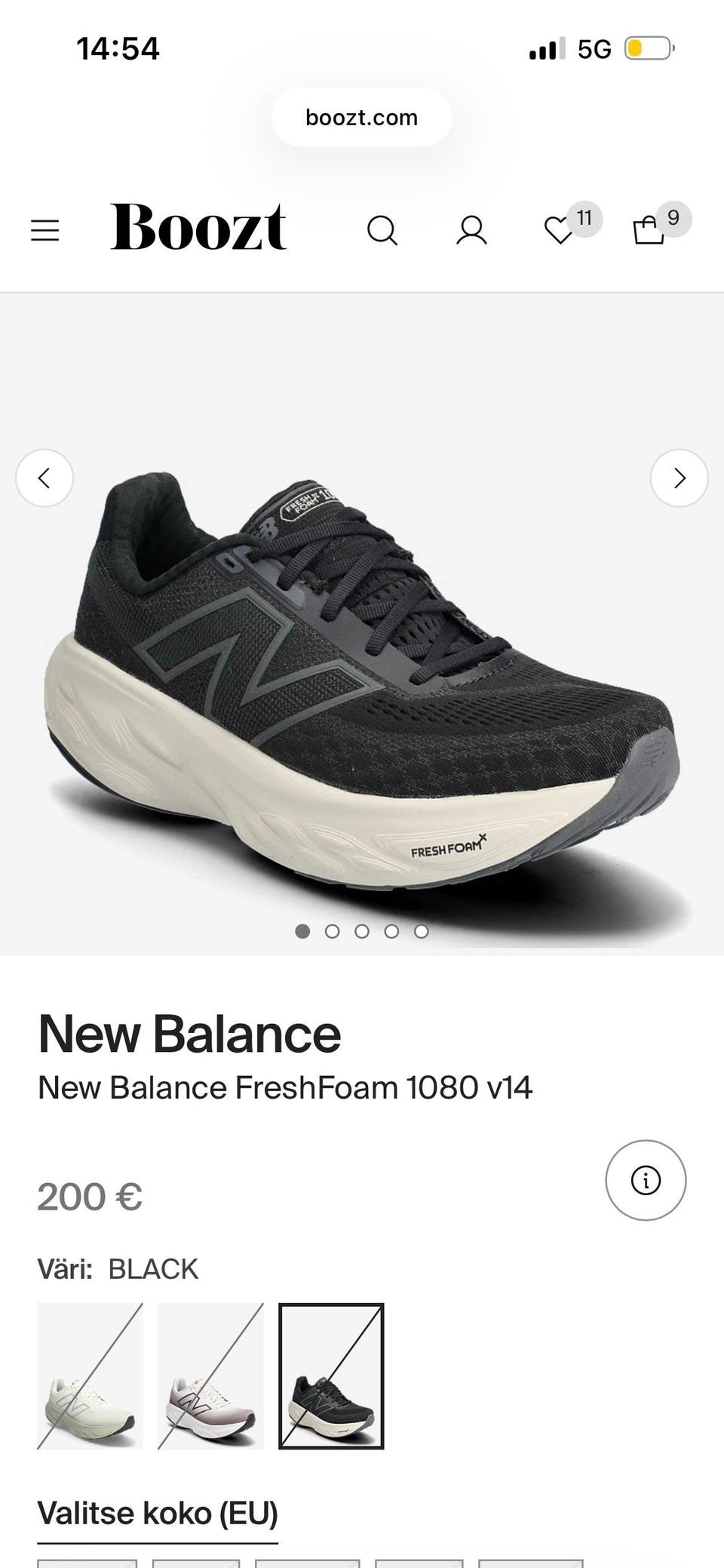Choose the white-pink shoe color swatch

coord(210,1376)
